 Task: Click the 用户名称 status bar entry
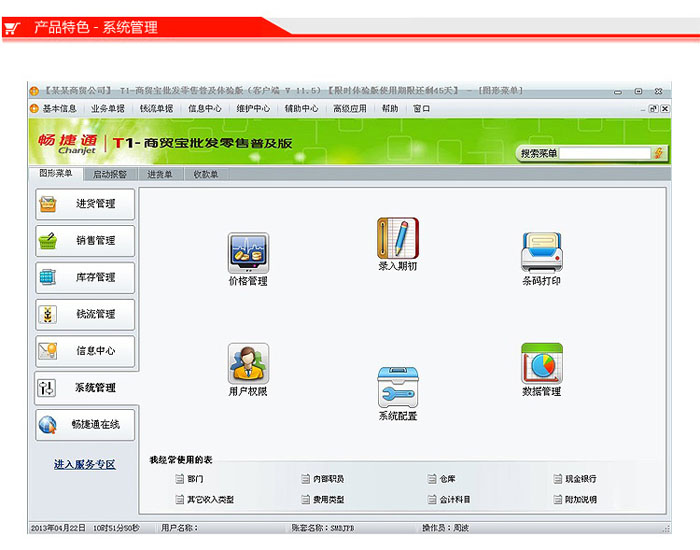pyautogui.click(x=179, y=528)
